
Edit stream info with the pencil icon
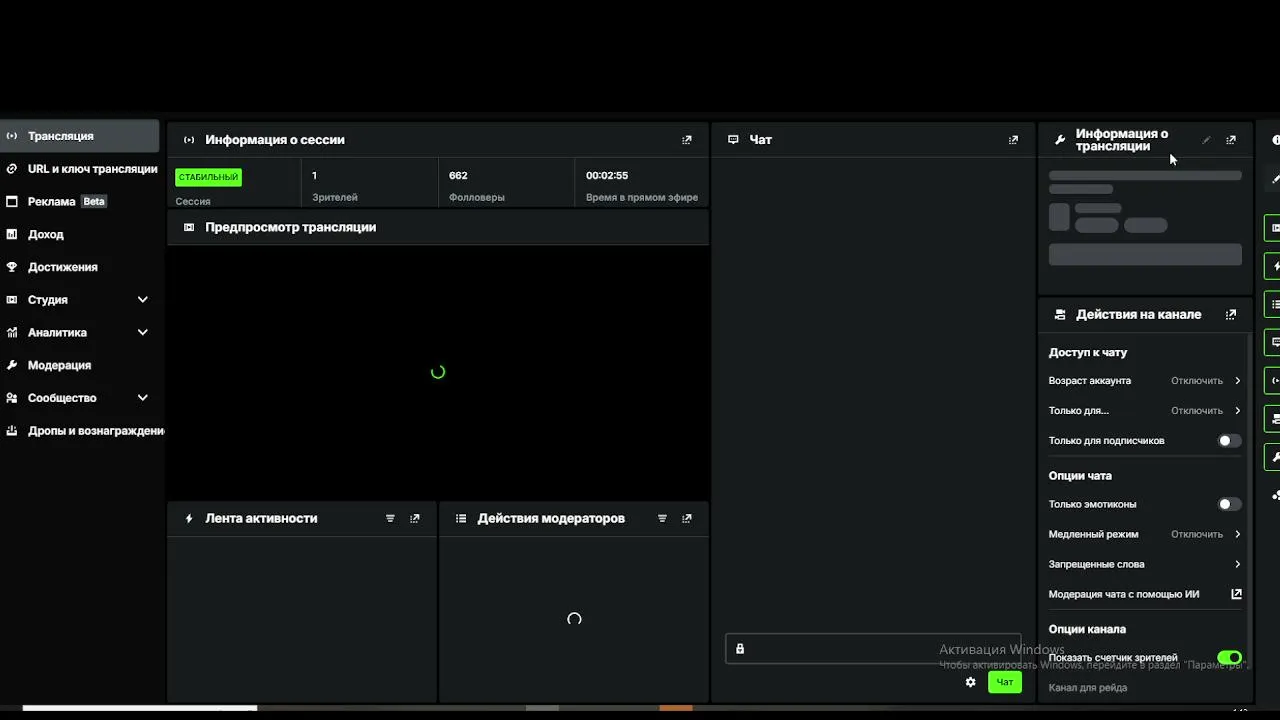point(1206,140)
